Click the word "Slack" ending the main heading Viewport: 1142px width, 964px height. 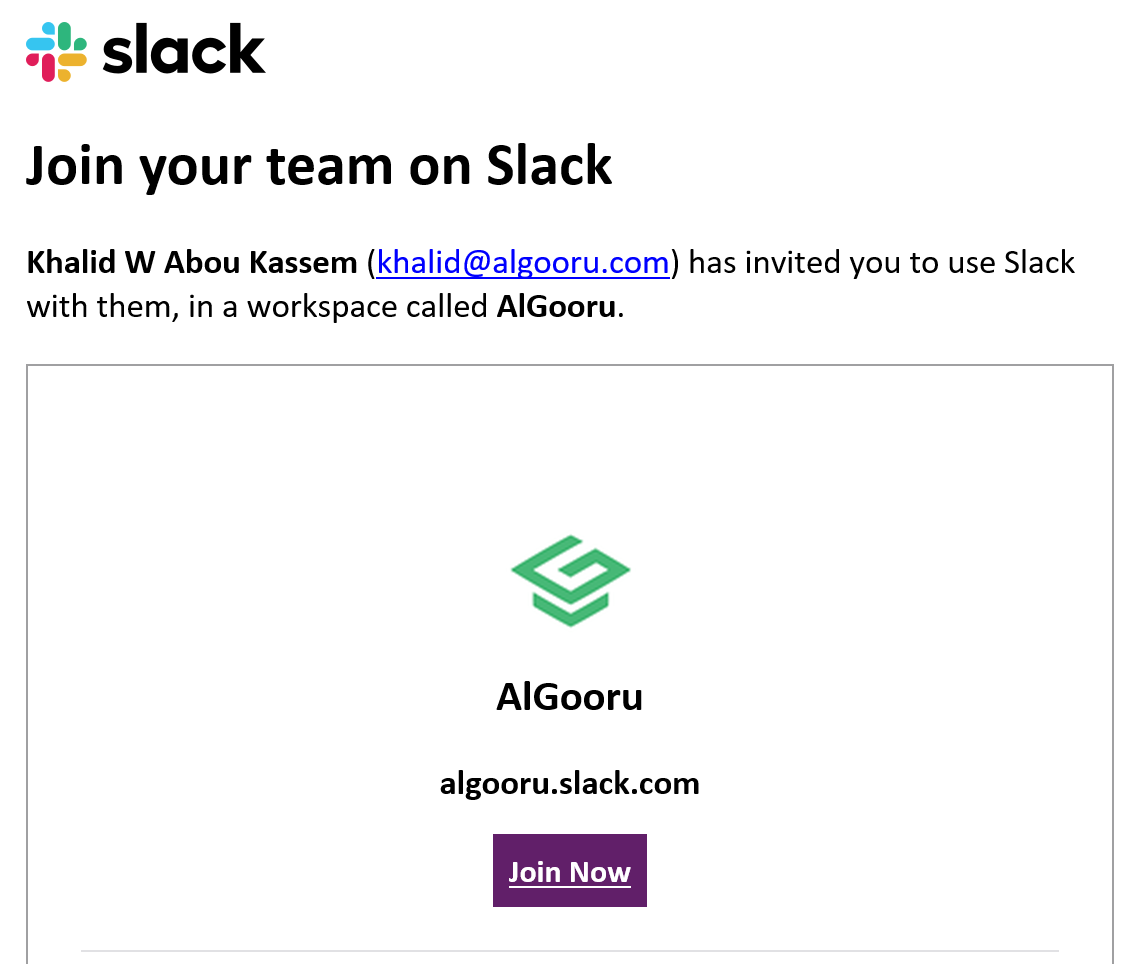(x=549, y=165)
